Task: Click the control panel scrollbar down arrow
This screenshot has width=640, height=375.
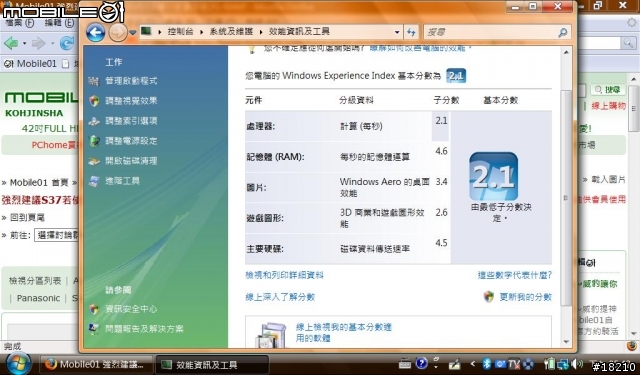Action: click(566, 342)
